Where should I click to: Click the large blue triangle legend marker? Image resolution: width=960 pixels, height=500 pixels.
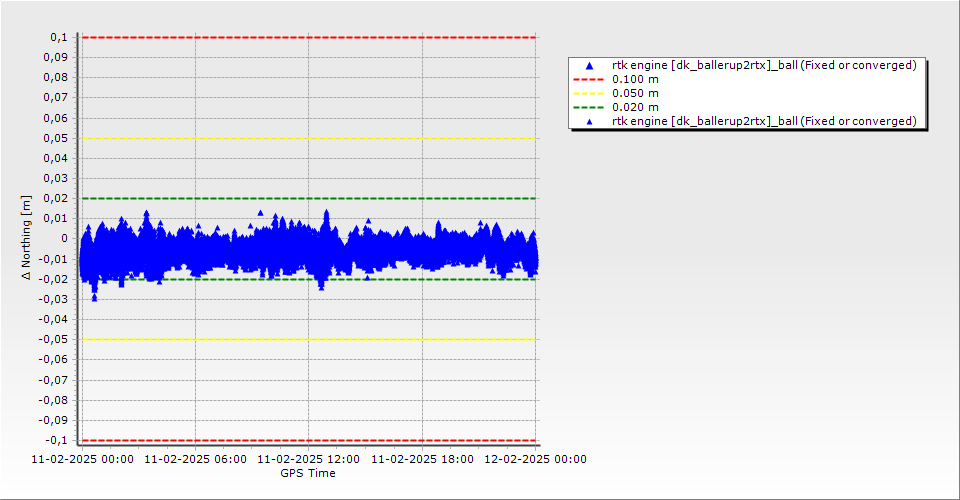589,65
